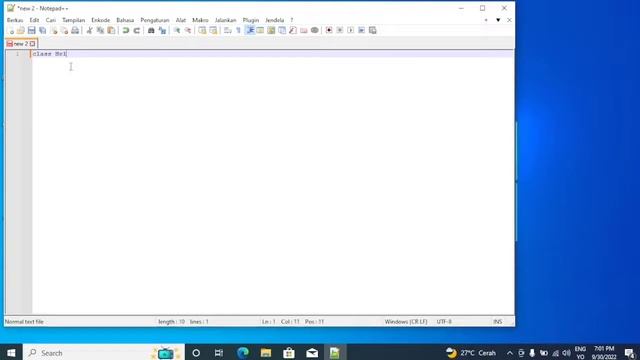640x360 pixels.
Task: Click the Zoom Out toolbar icon
Action: click(x=188, y=31)
